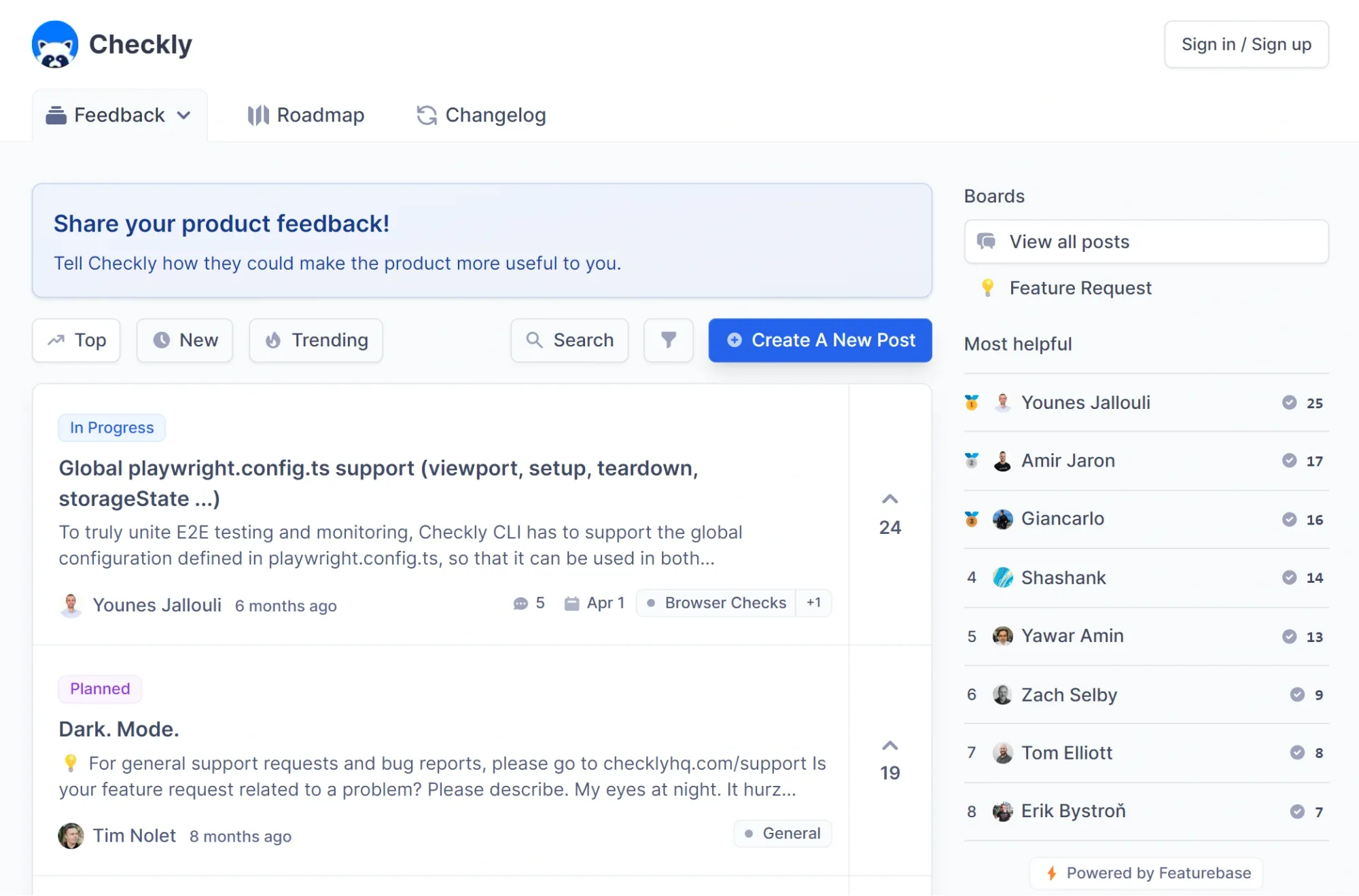This screenshot has height=896, width=1359.
Task: Open Tom Elliott in Most helpful list
Action: coord(1146,753)
